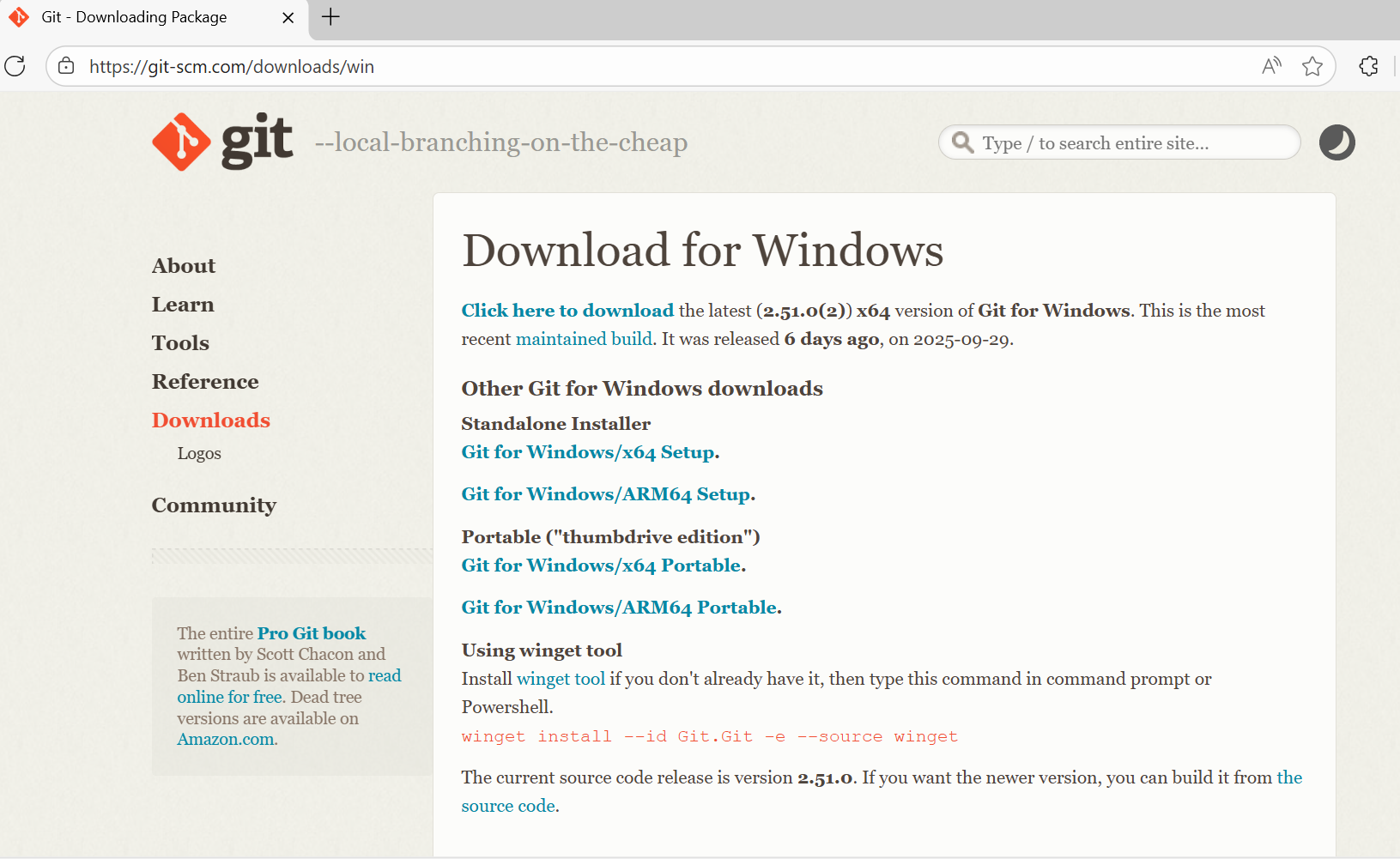1400x859 pixels.
Task: Toggle dark mode with the moon icon
Action: (x=1336, y=142)
